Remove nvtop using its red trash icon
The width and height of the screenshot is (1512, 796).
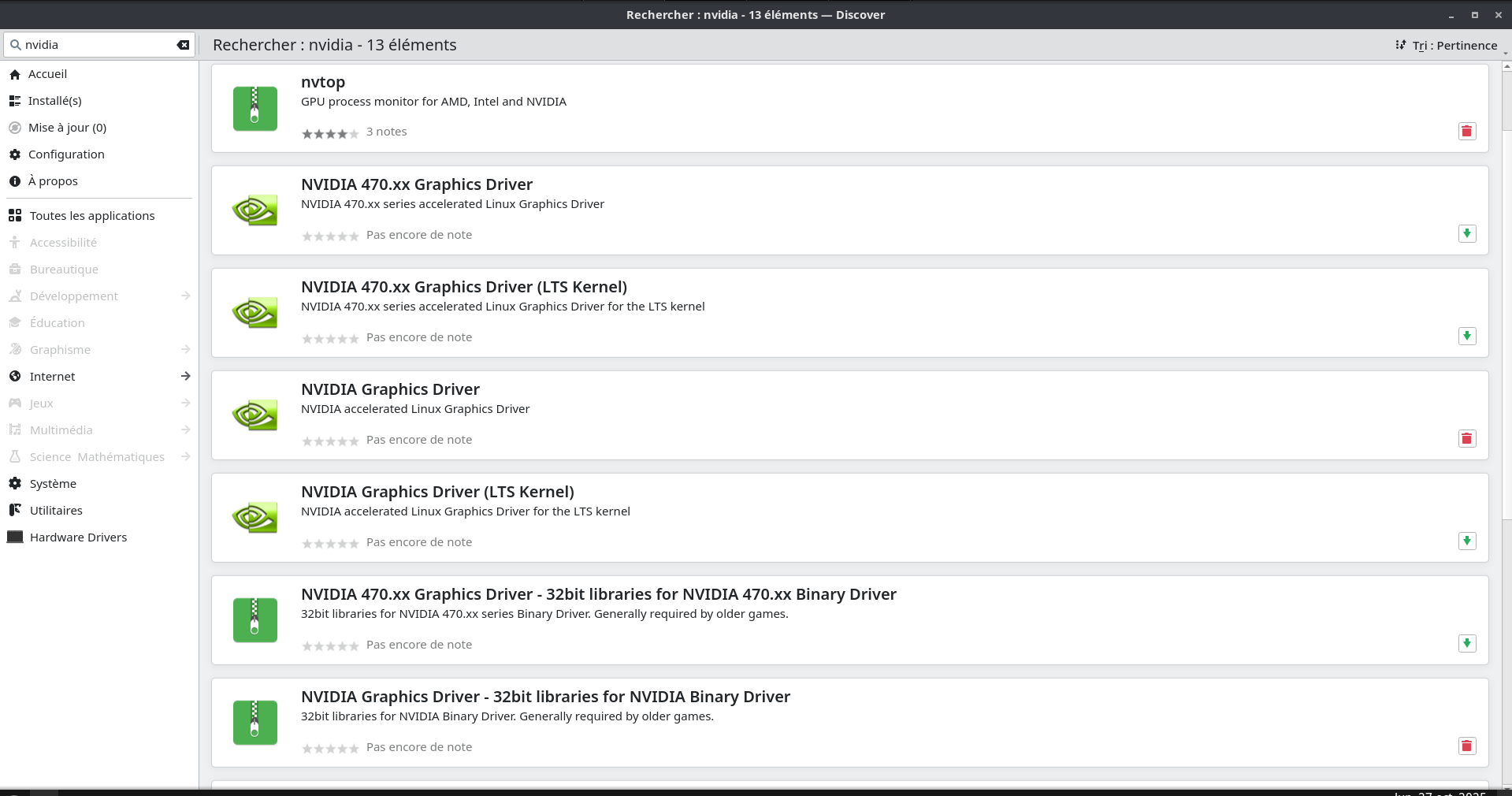tap(1466, 131)
